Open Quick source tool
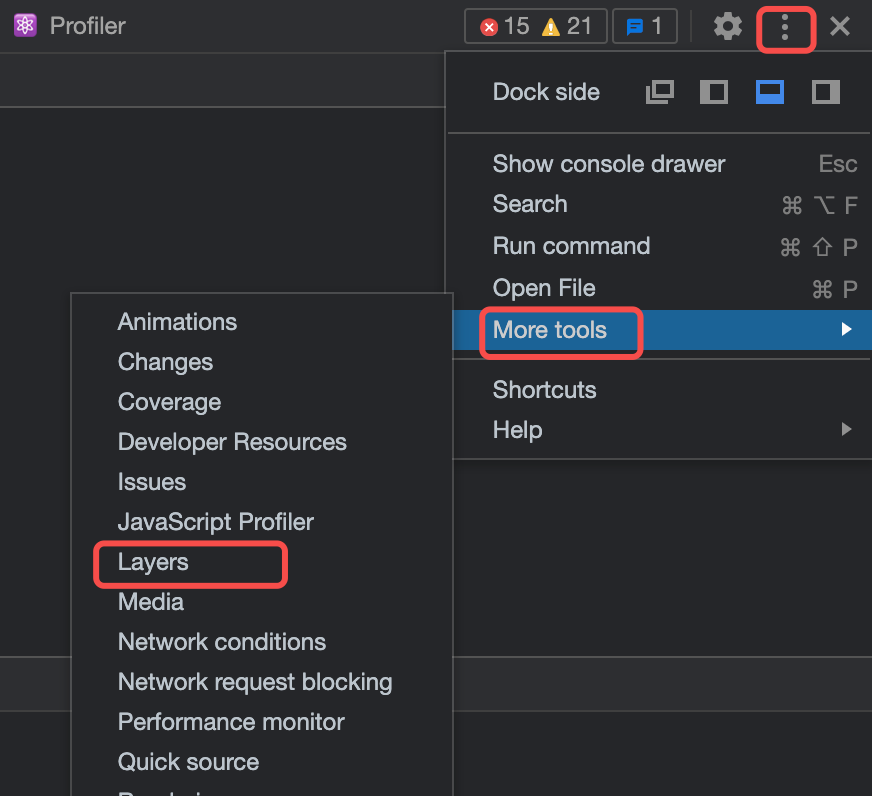 click(x=262, y=763)
